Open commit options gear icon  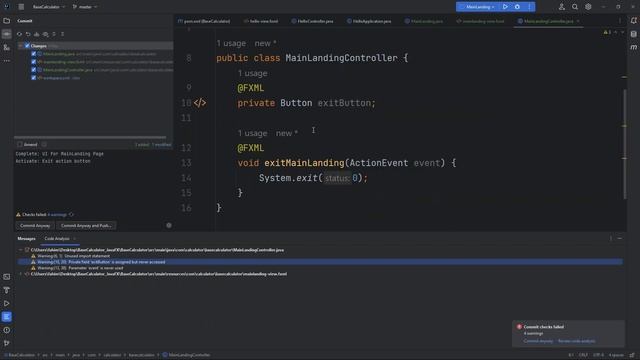coord(169,225)
